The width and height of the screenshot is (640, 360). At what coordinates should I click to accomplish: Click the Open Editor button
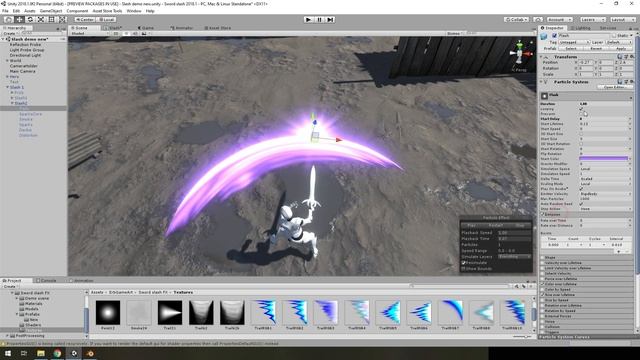pos(615,87)
